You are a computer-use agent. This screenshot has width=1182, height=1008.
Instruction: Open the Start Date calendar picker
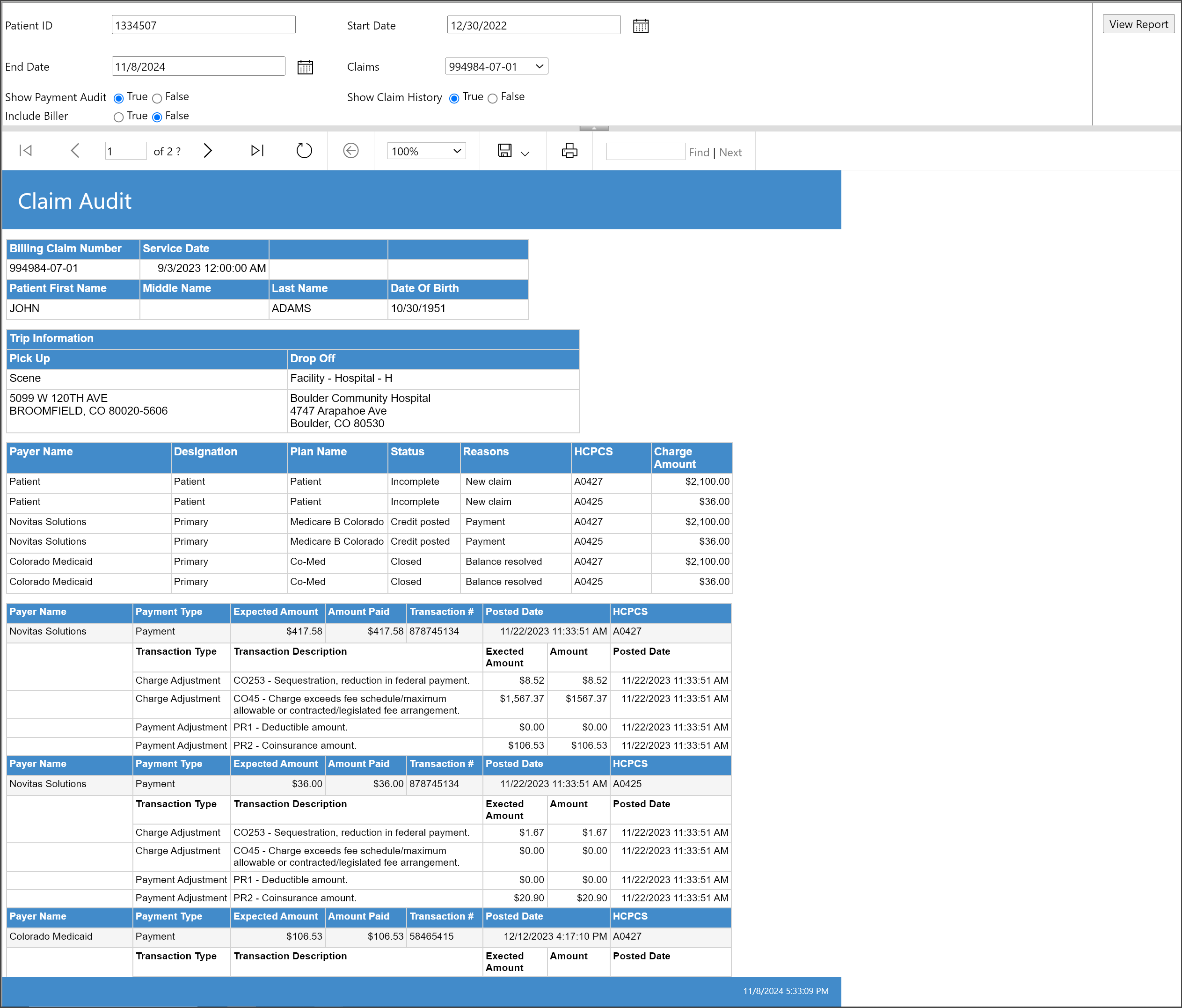pos(641,26)
